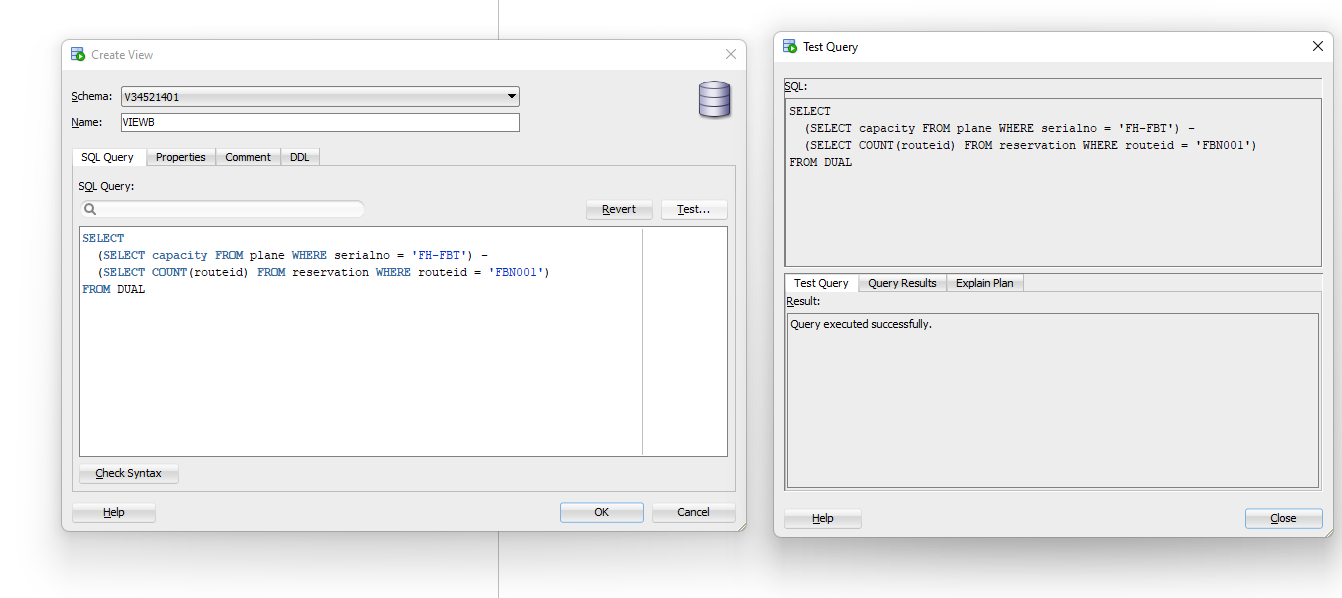Image resolution: width=1342 pixels, height=598 pixels.
Task: Open the Comment tab
Action: click(248, 157)
